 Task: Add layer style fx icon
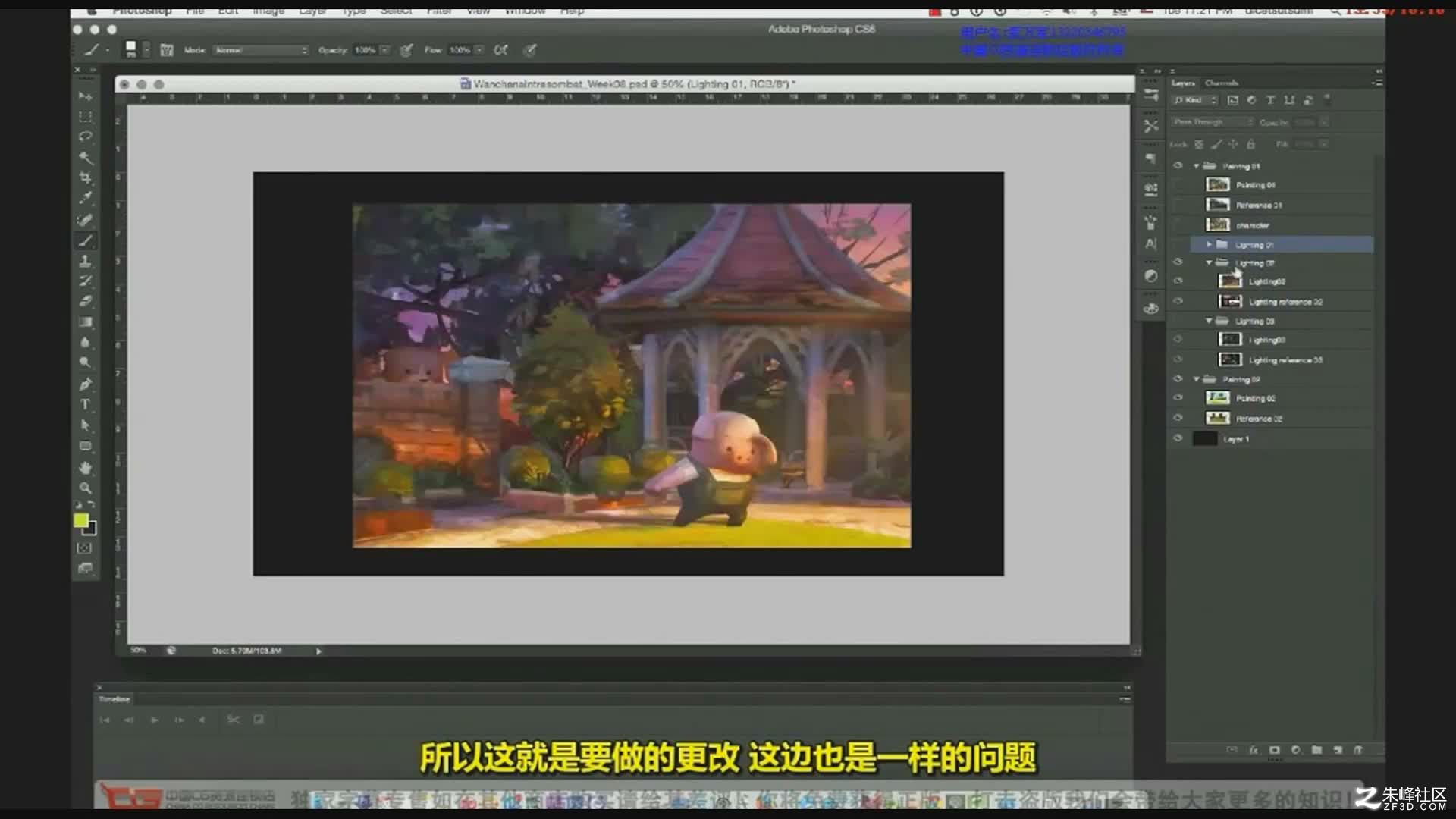click(1254, 750)
